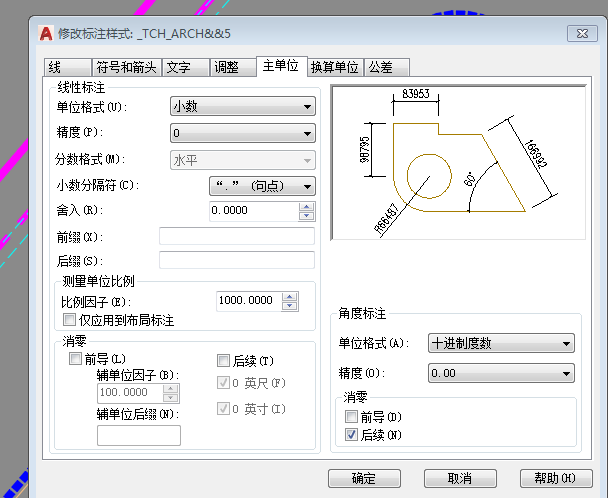Select the 文字 tab
Screen dimensions: 608x498
[186, 67]
